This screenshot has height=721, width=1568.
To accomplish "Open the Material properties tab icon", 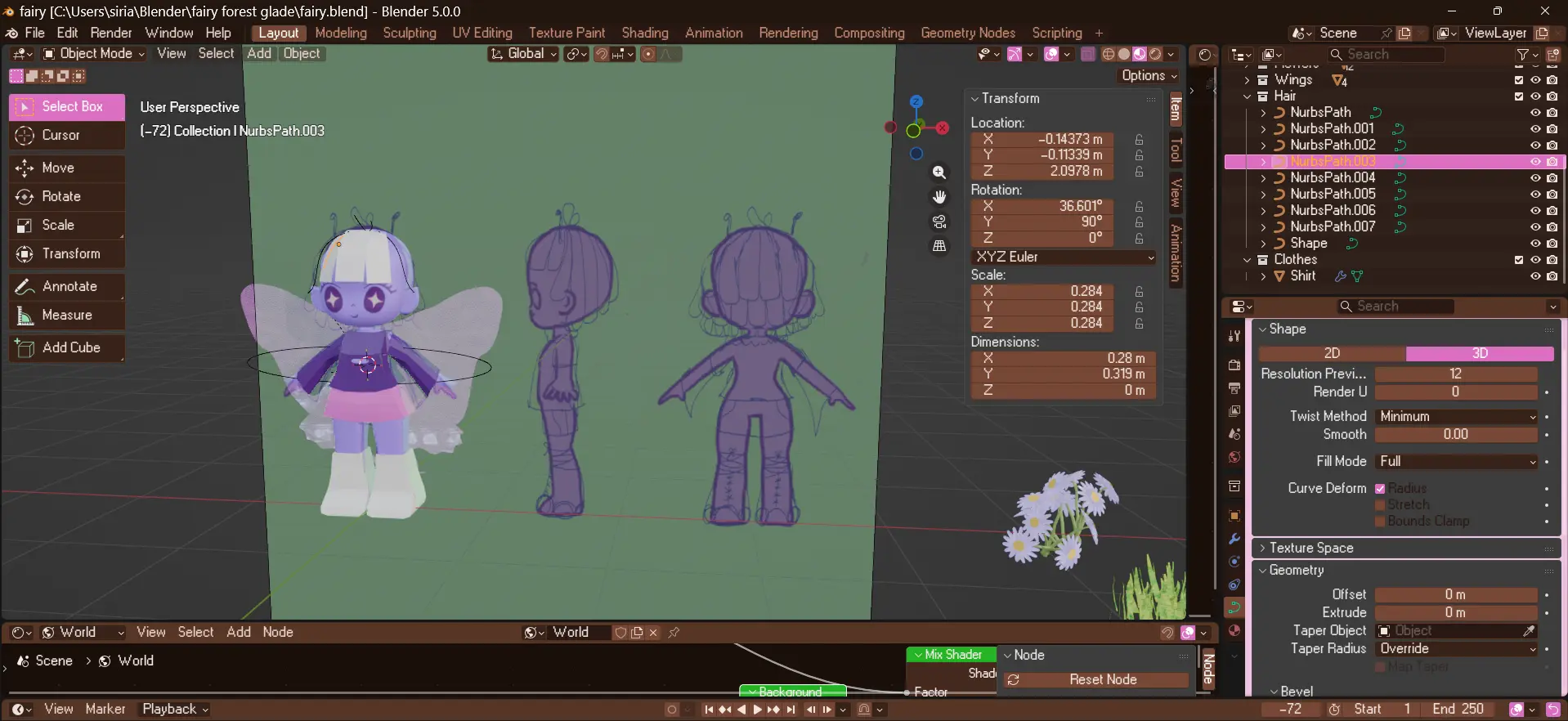I will pyautogui.click(x=1234, y=630).
